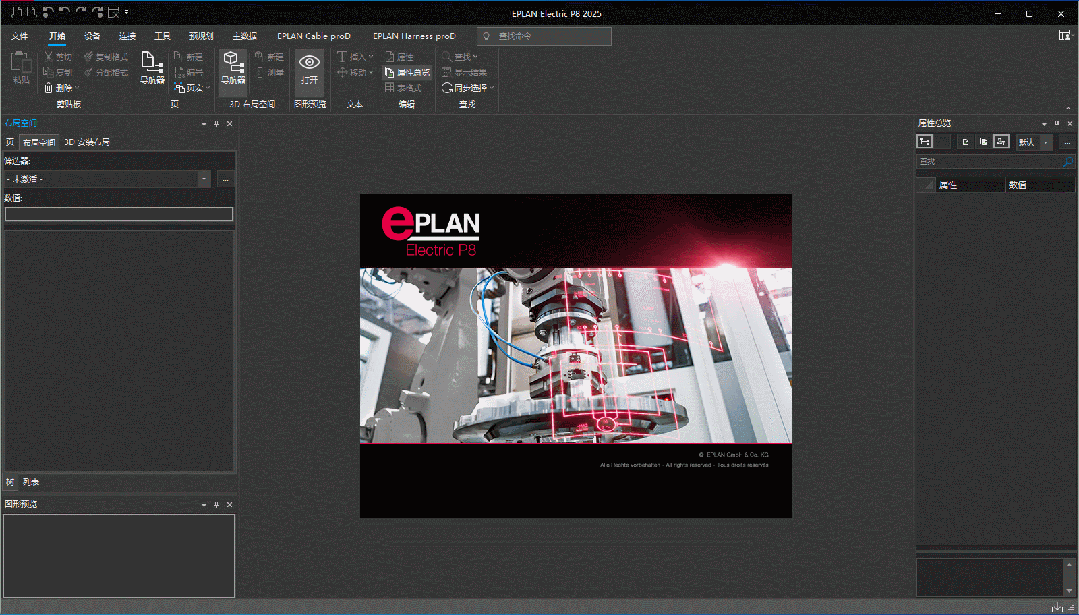
Task: Click the second blank button in properties toolbar
Action: [943, 142]
